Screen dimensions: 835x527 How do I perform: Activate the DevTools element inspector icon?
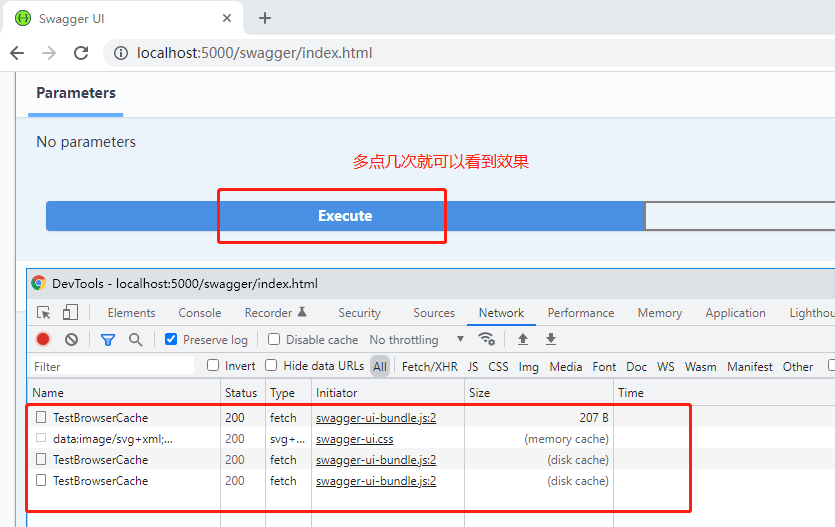[44, 312]
